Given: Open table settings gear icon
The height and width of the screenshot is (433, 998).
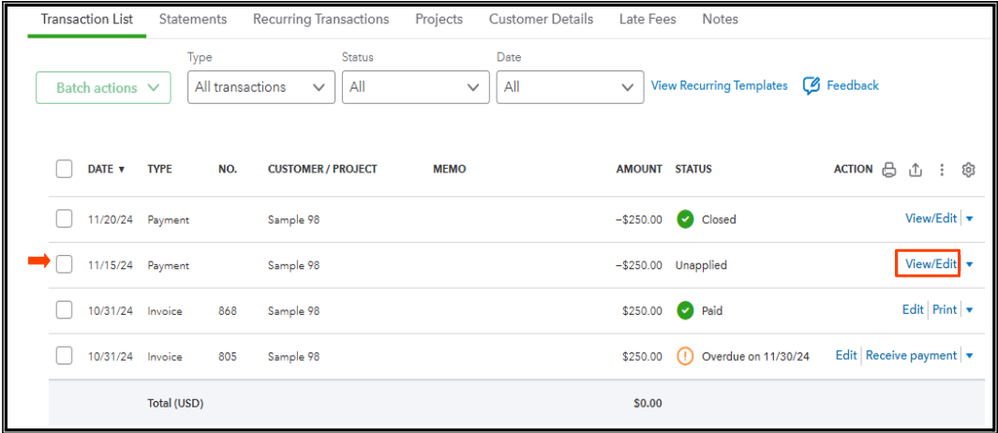Looking at the screenshot, I should click(x=968, y=170).
